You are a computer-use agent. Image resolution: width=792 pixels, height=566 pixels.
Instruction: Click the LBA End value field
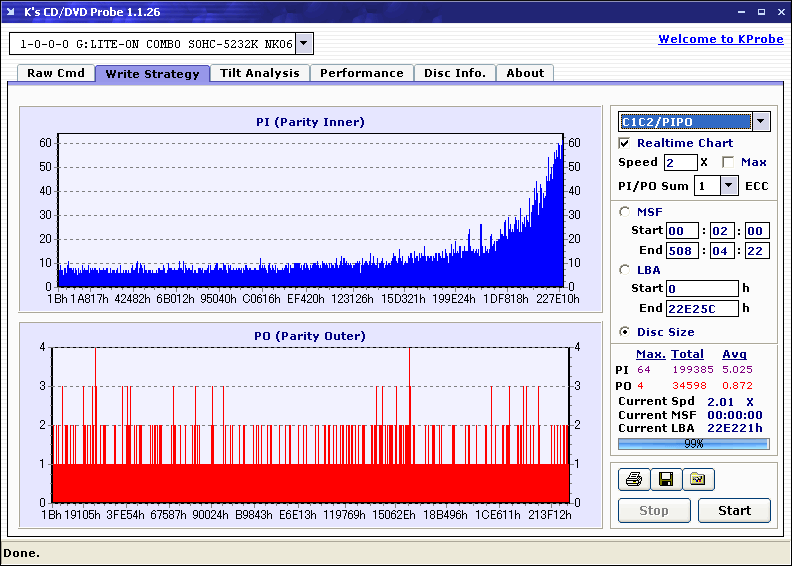702,308
